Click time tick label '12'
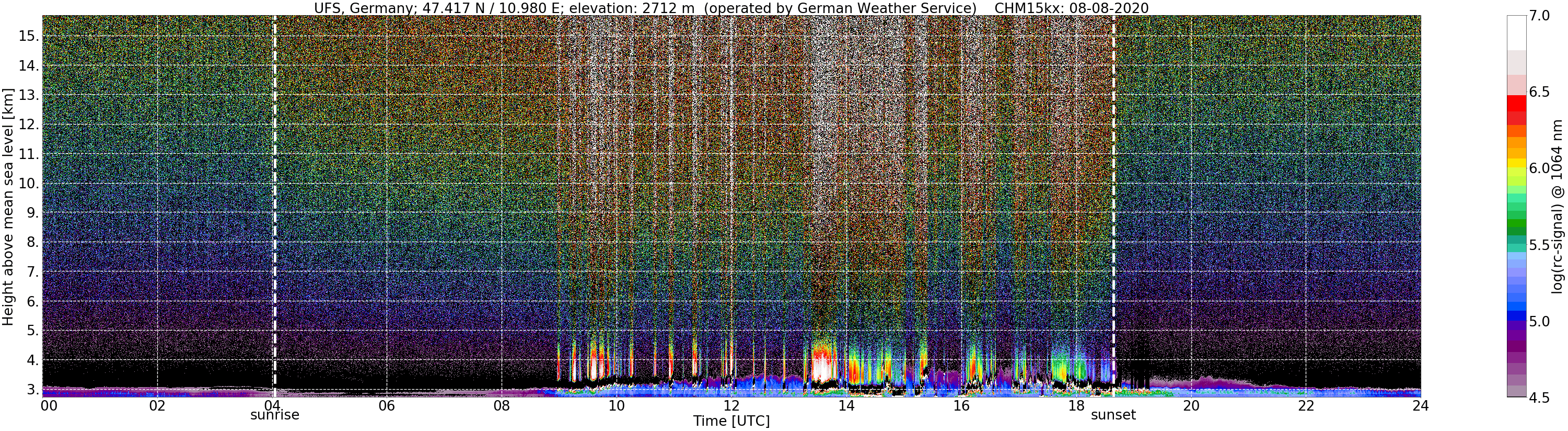Viewport: 1568px width, 431px height. click(731, 405)
